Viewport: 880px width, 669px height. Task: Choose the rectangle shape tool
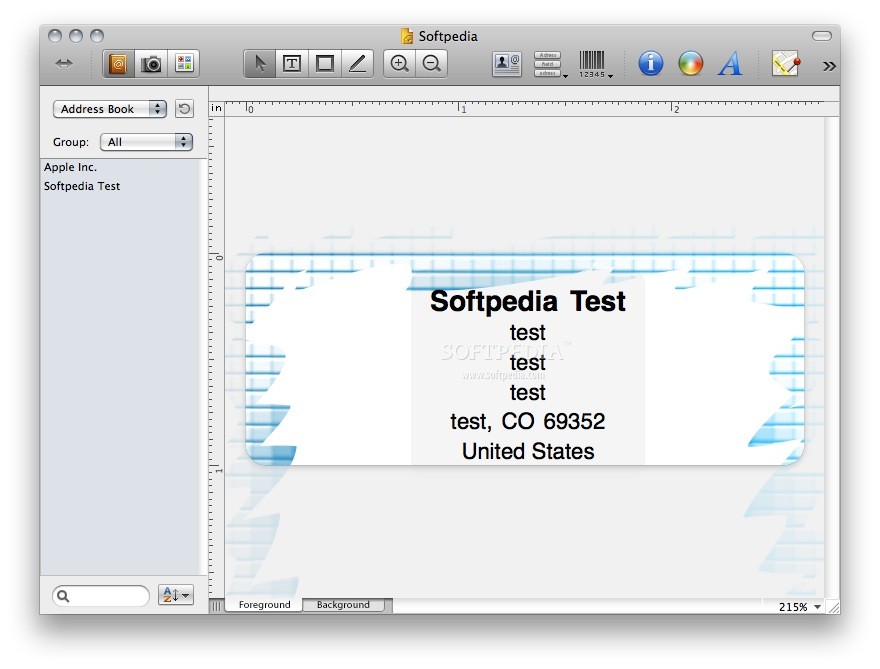point(324,63)
